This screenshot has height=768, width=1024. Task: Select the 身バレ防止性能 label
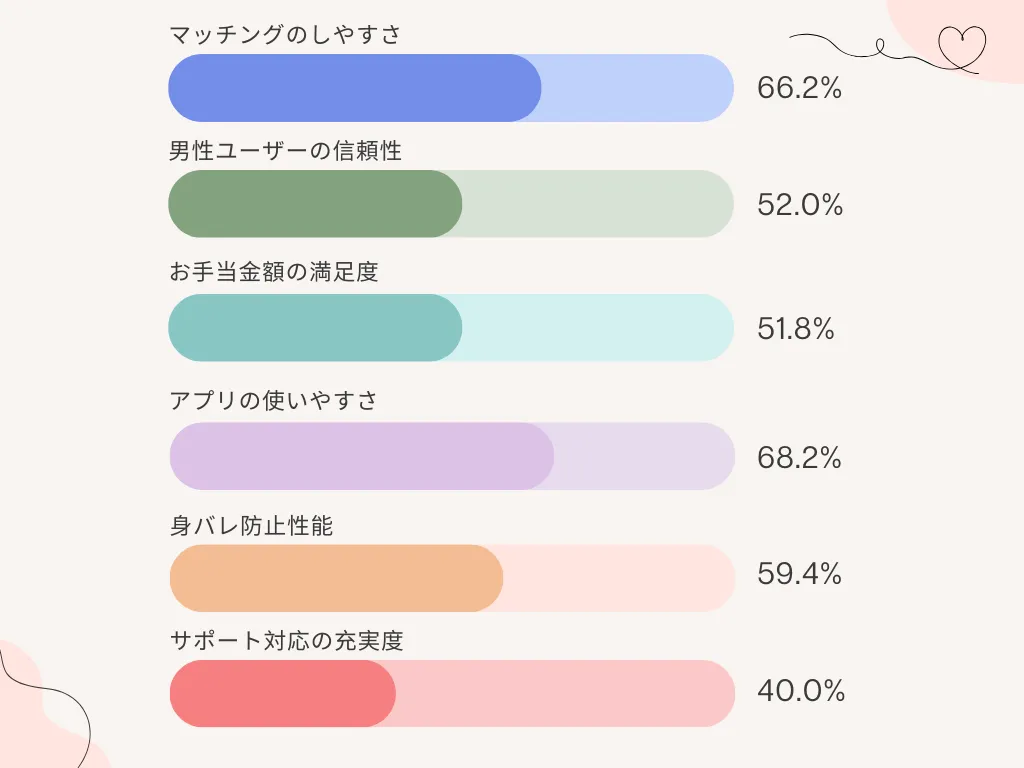251,526
